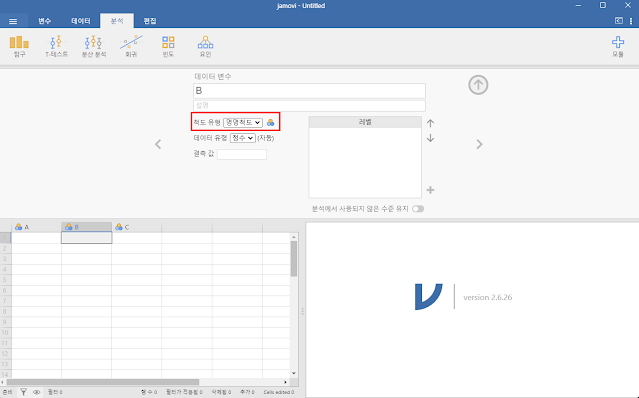The image size is (639, 398).
Task: Open the T-테스트 analysis menu
Action: point(56,46)
